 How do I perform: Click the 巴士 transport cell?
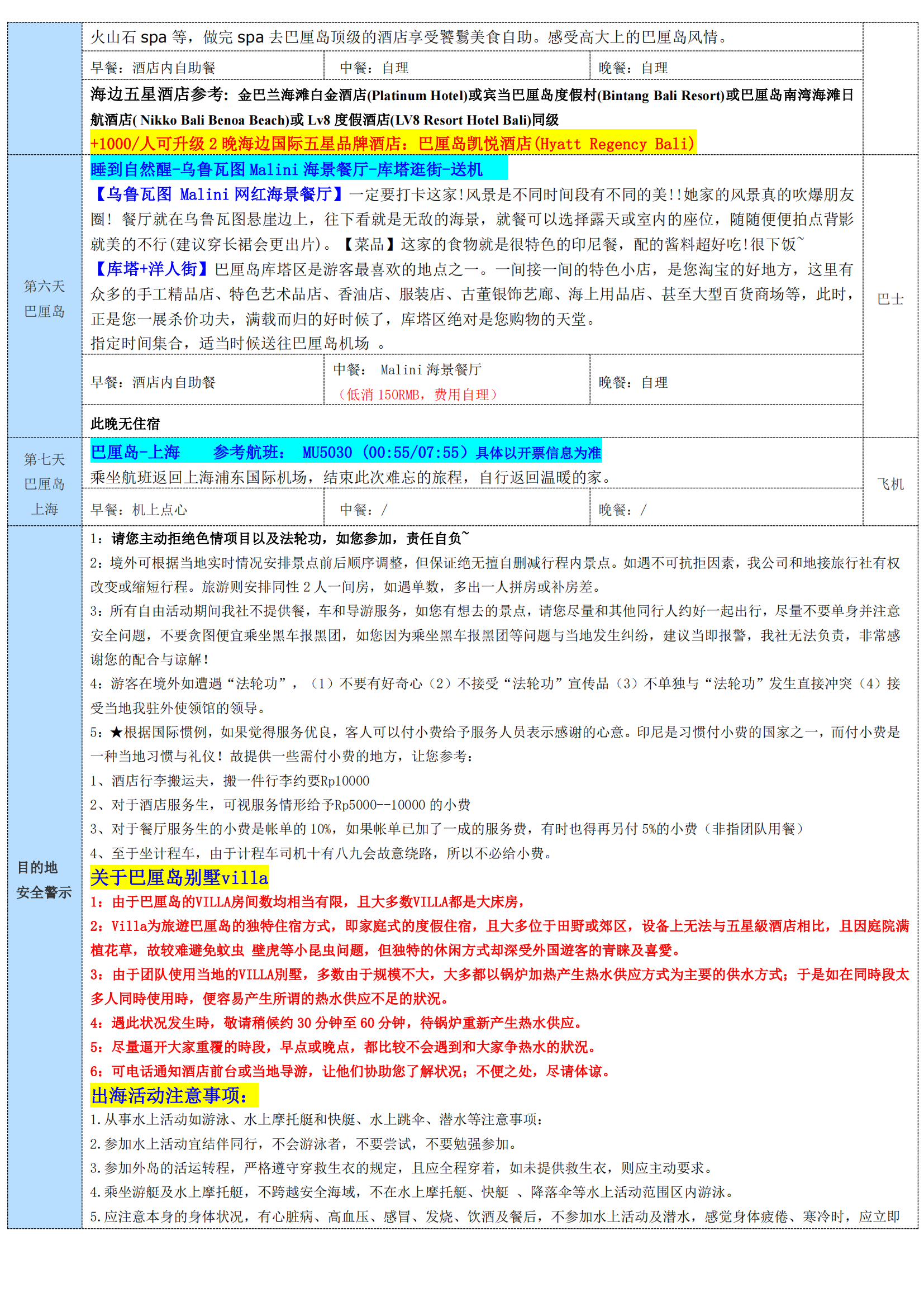point(890,298)
